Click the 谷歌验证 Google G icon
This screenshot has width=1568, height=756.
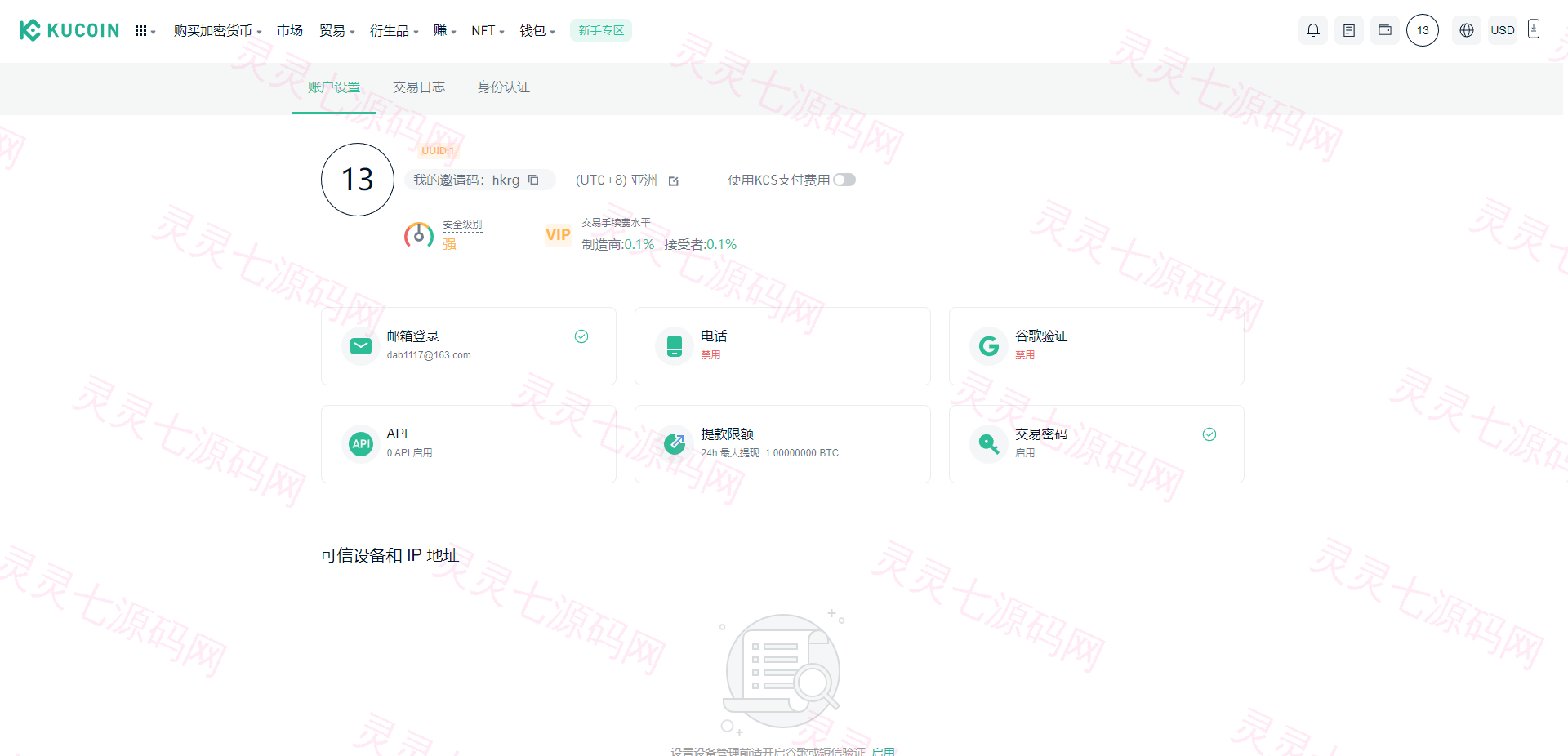click(989, 346)
